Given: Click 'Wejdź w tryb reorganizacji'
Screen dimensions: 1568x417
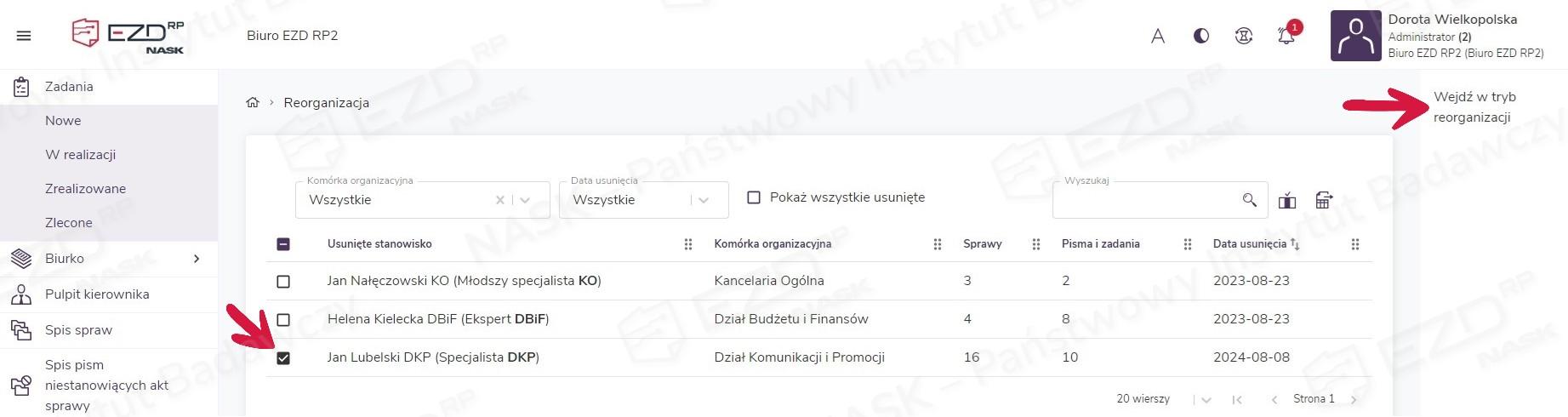Looking at the screenshot, I should 1474,107.
